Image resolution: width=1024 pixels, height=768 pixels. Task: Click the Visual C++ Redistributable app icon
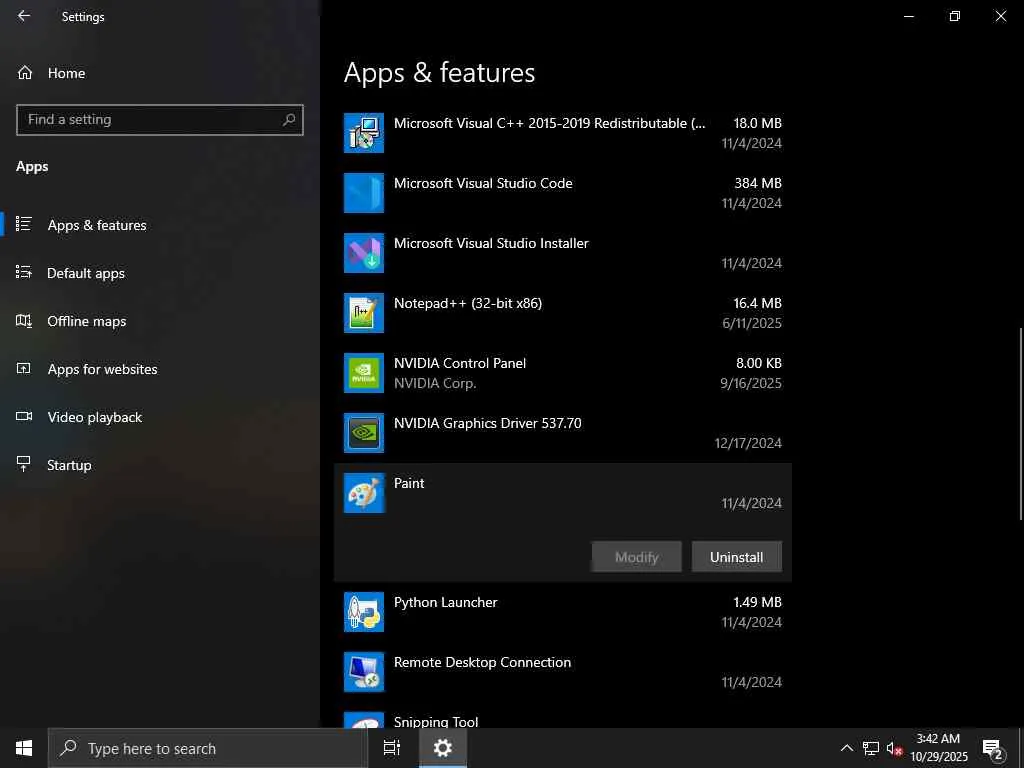click(364, 133)
